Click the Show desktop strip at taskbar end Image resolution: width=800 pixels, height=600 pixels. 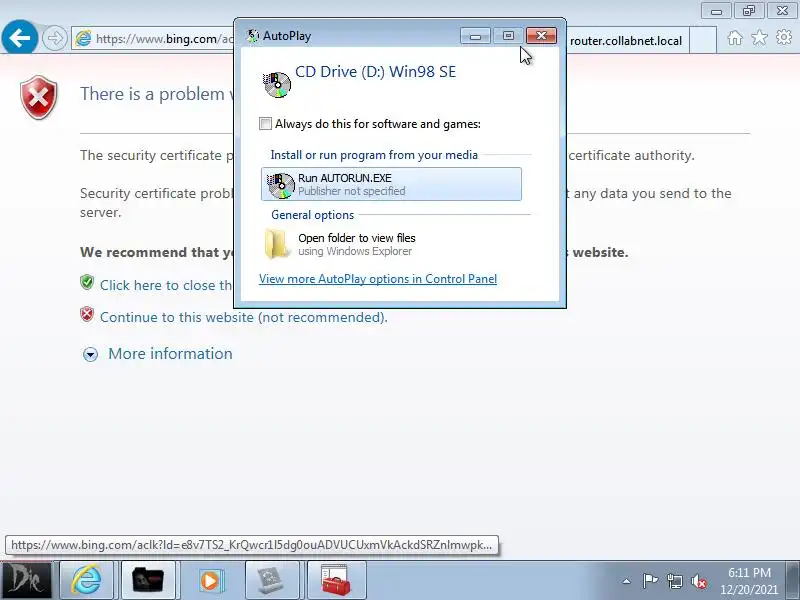pos(794,580)
